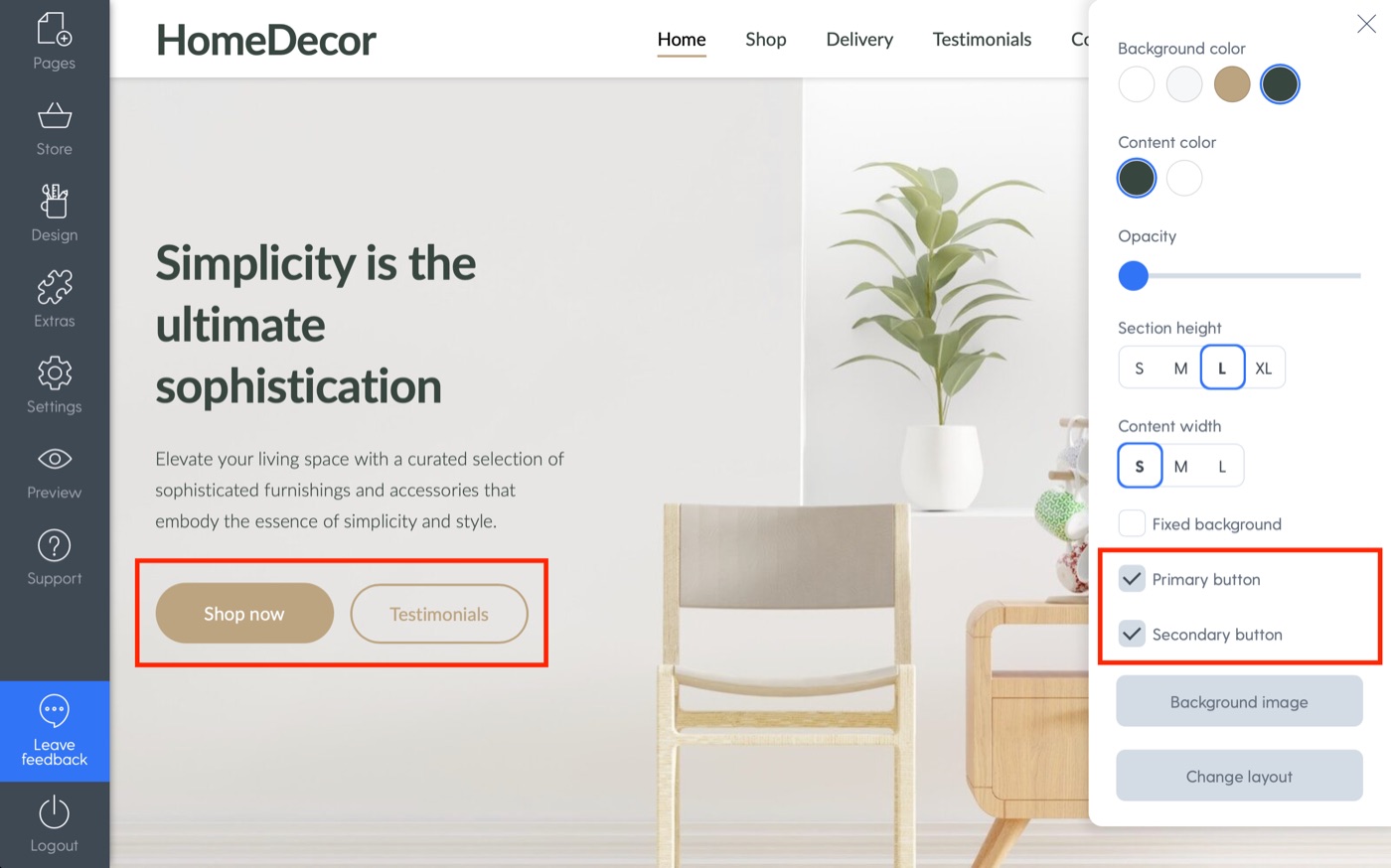This screenshot has width=1391, height=868.
Task: Uncheck the Secondary button checkbox
Action: (x=1132, y=634)
